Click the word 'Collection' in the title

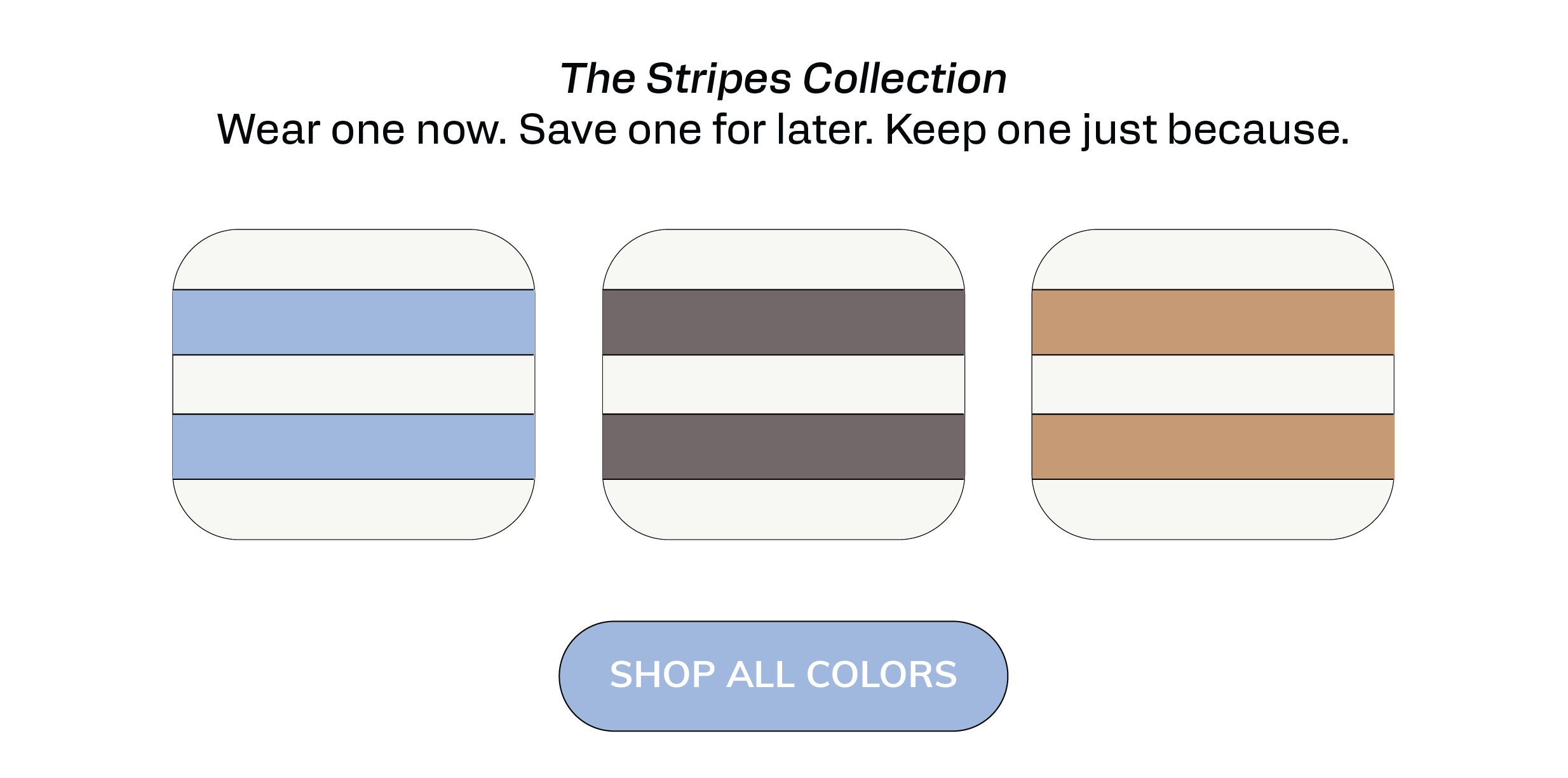pos(905,79)
